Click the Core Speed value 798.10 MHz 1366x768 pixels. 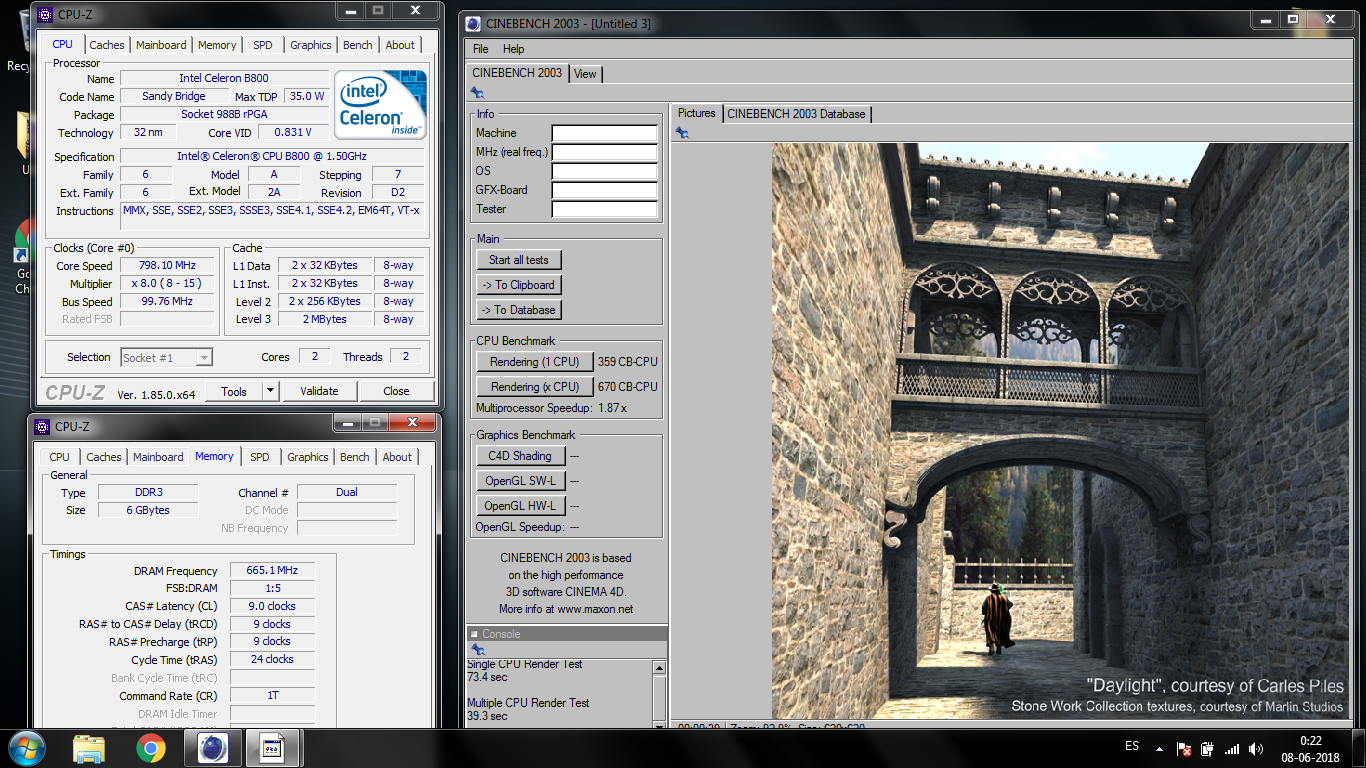pyautogui.click(x=168, y=265)
